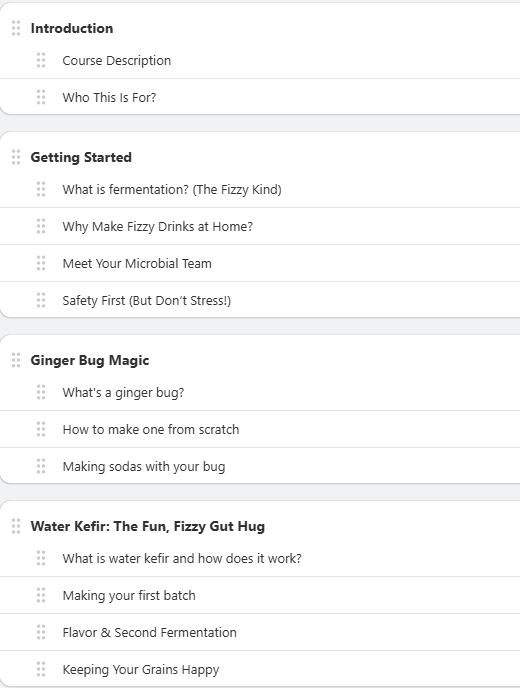
Task: Click drag handle next to Safety First lesson
Action: (41, 300)
